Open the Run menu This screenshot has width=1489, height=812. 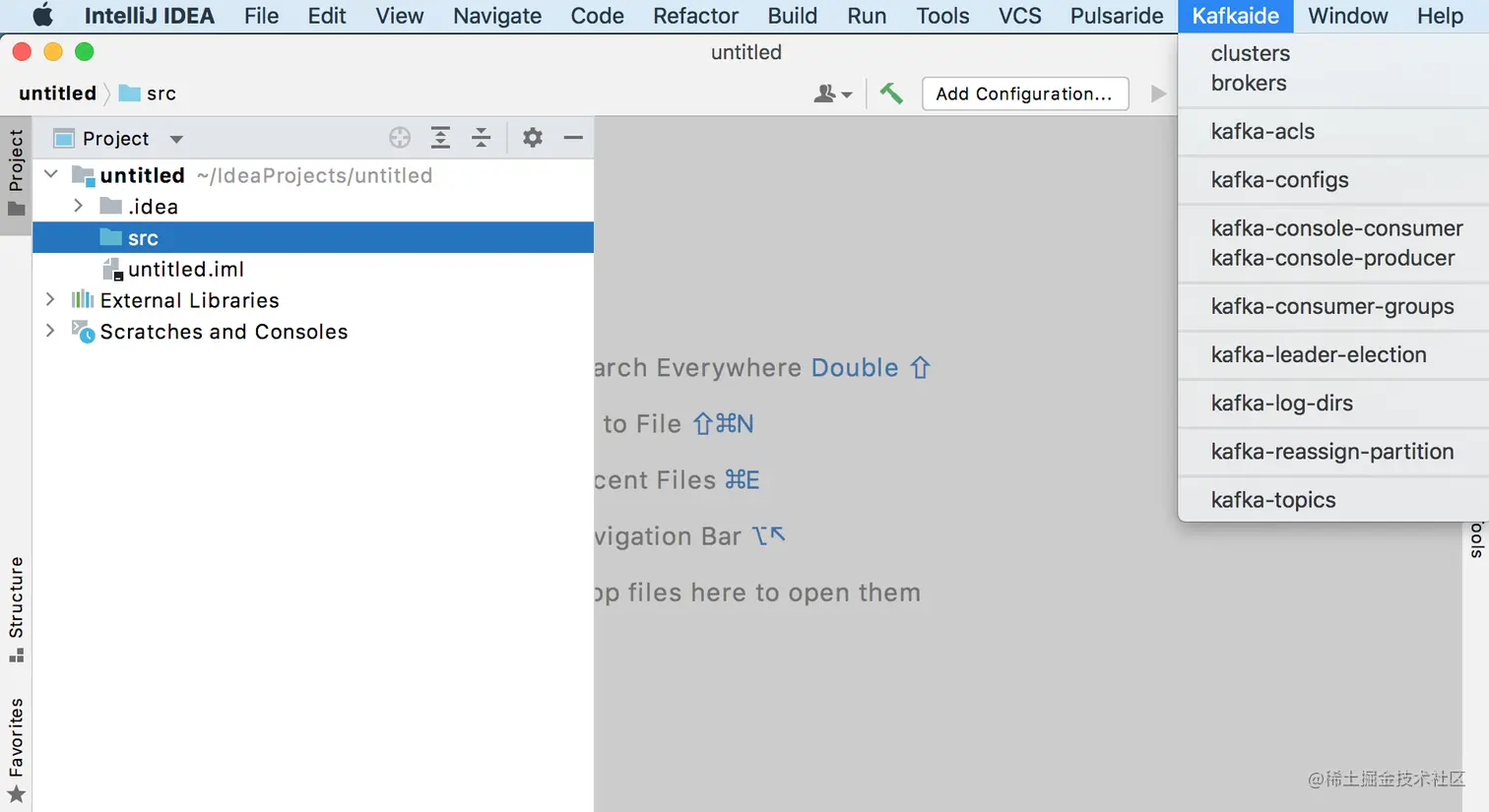pyautogui.click(x=867, y=16)
